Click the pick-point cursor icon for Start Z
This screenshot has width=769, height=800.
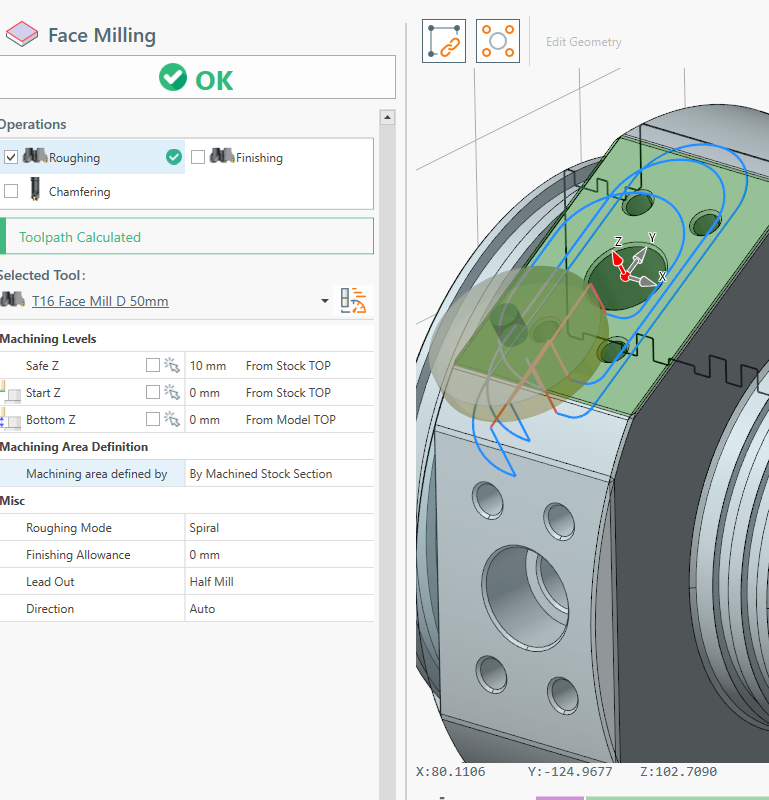click(x=171, y=393)
